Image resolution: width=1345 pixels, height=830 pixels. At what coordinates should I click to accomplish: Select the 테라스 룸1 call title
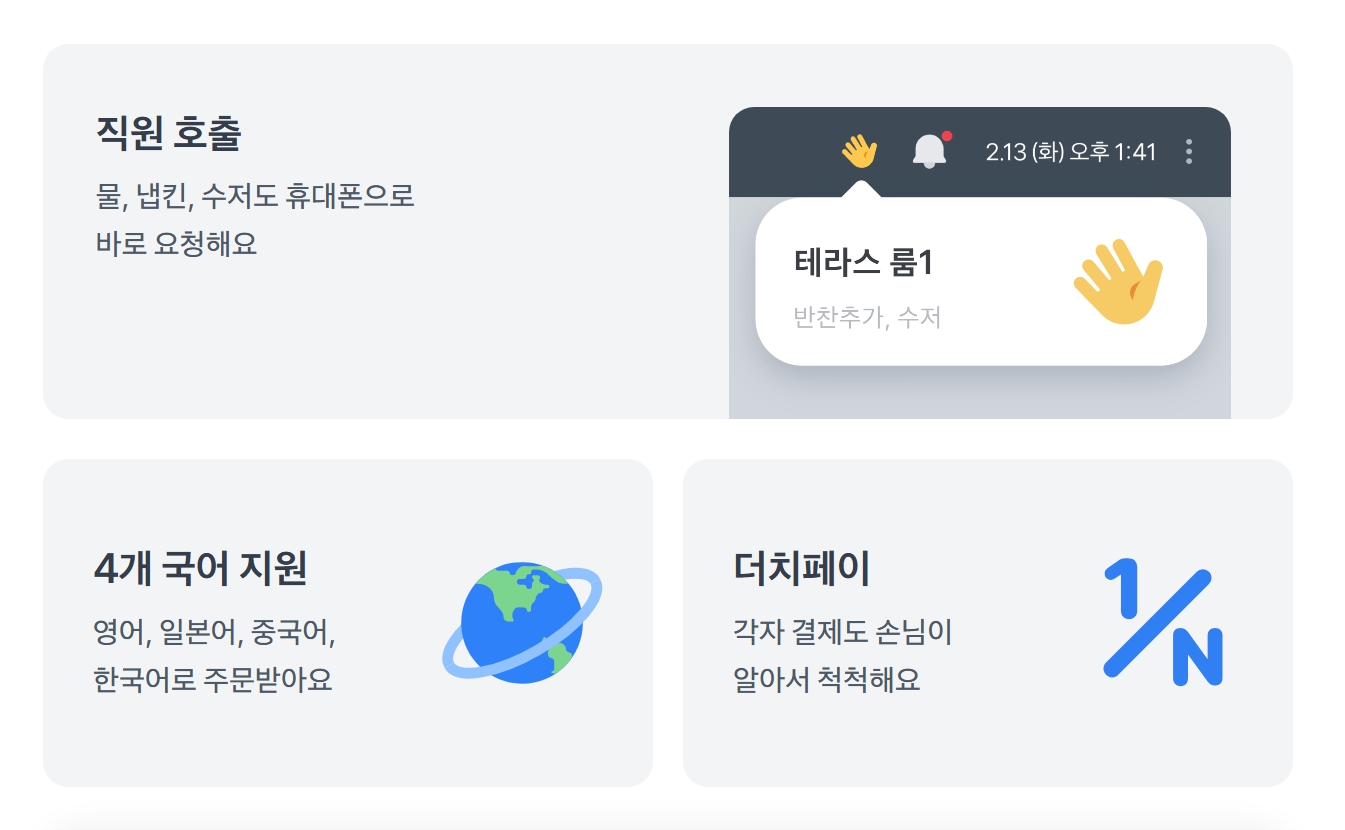[x=863, y=263]
